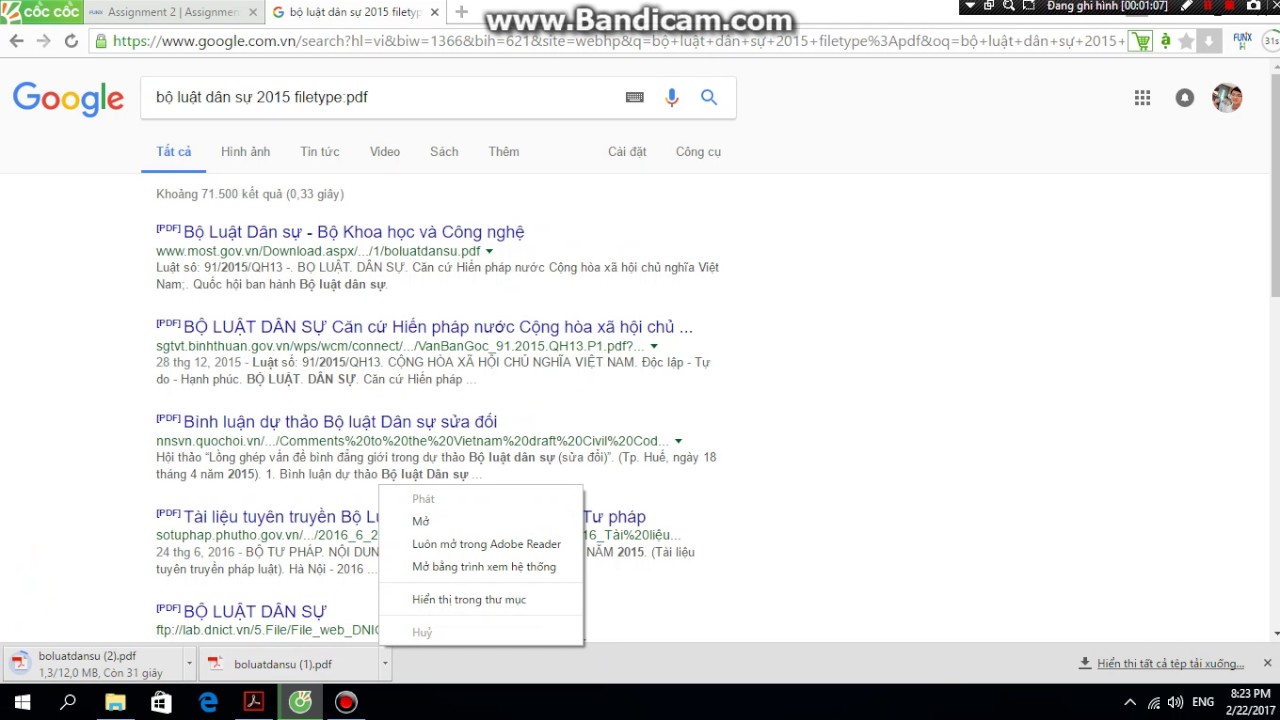Reload the page with the refresh icon
This screenshot has width=1280, height=720.
click(71, 41)
